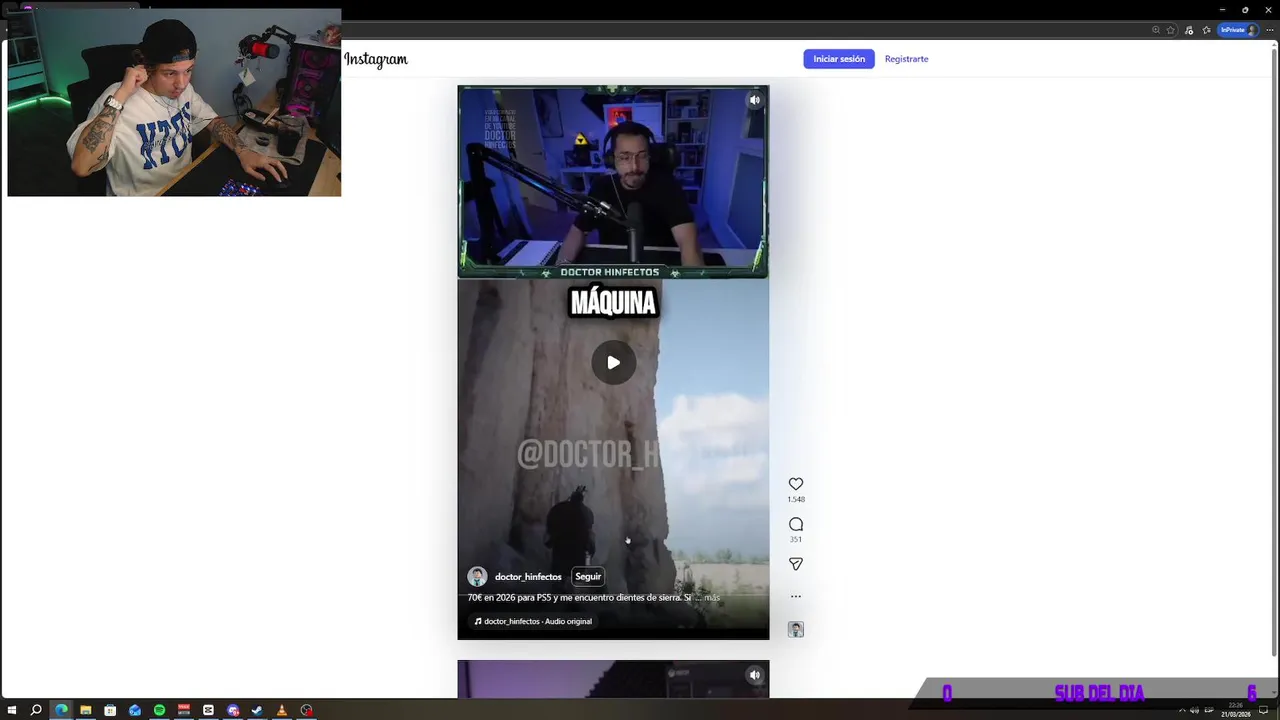Show hidden system tray icons
Viewport: 1280px width, 720px height.
[x=1182, y=711]
